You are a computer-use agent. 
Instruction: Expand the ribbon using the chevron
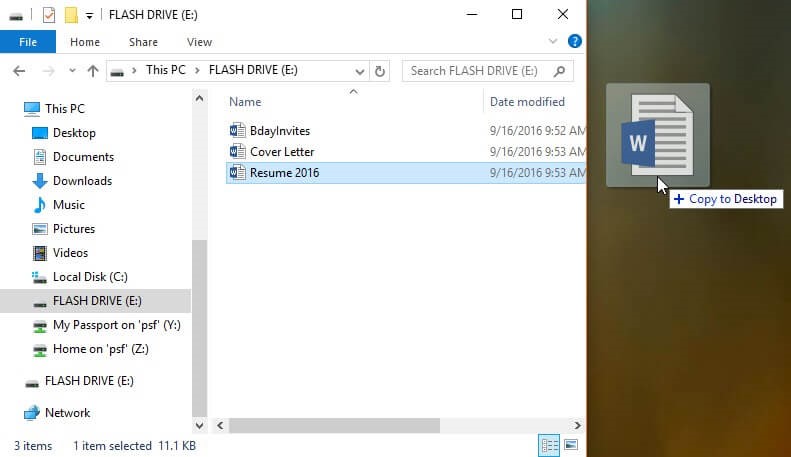pos(554,42)
